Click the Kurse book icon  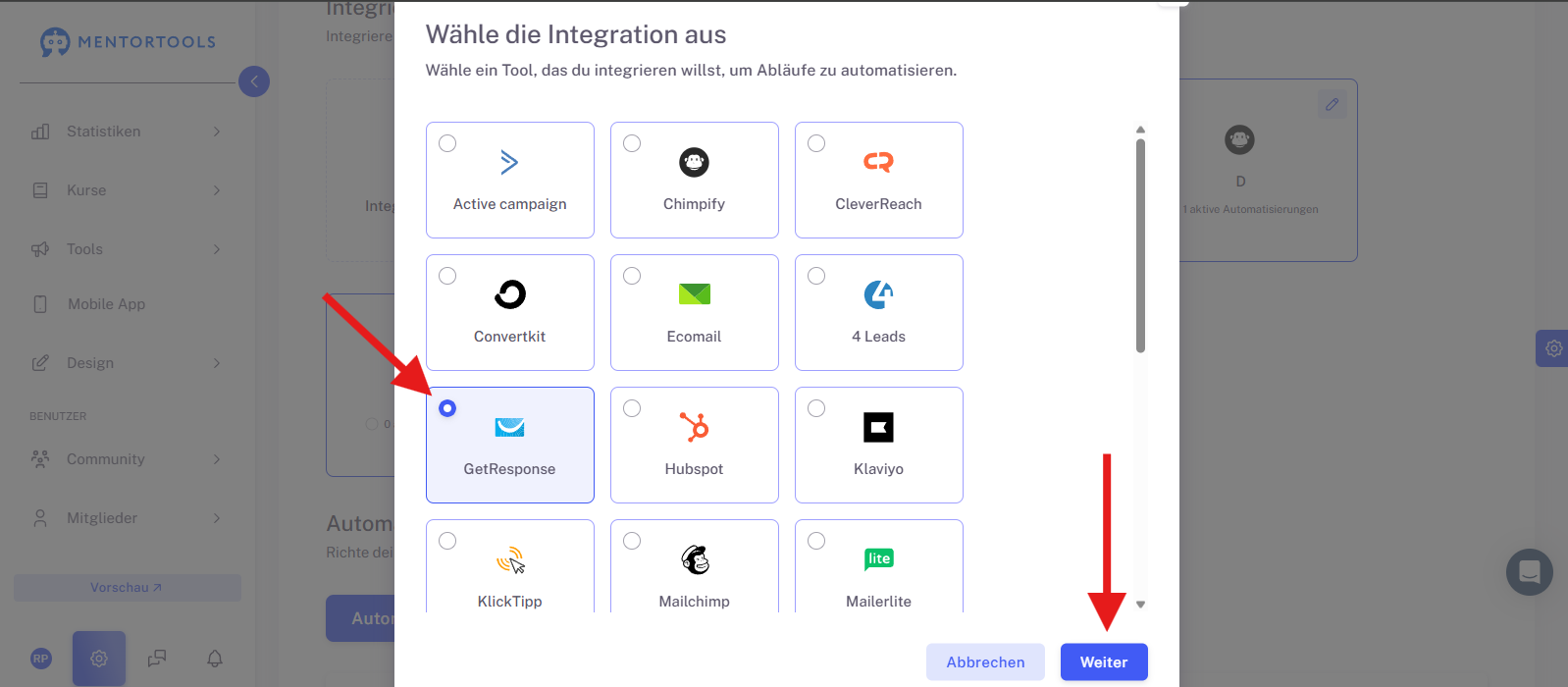(40, 190)
